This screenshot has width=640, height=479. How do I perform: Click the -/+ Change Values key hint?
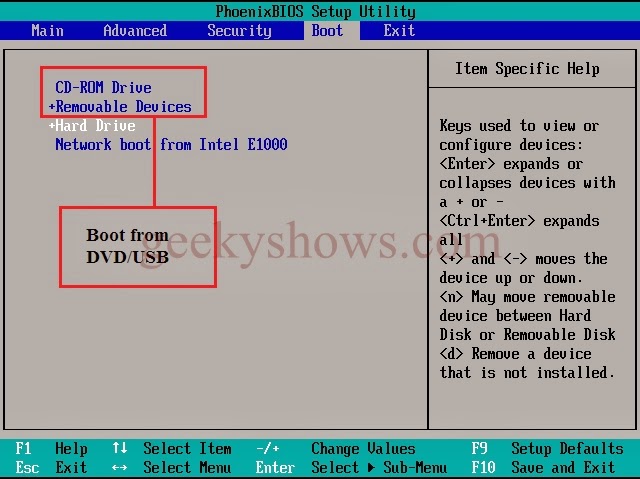click(268, 449)
